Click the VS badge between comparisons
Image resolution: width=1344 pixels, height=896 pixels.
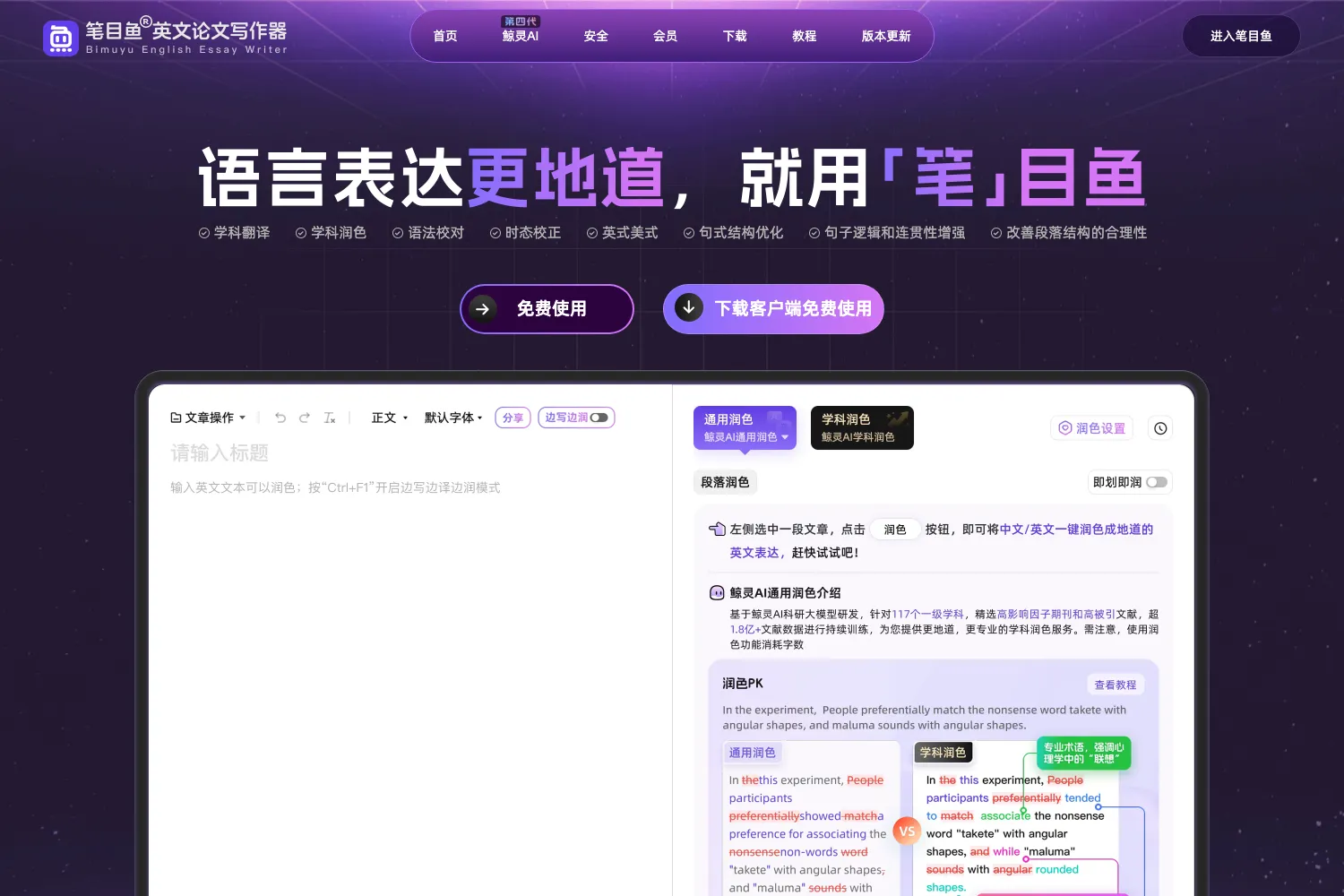(x=907, y=831)
